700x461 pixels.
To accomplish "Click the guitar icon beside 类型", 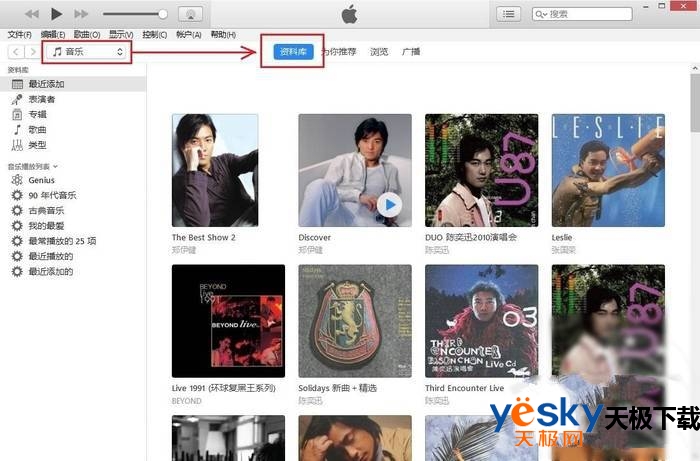I will [x=17, y=145].
